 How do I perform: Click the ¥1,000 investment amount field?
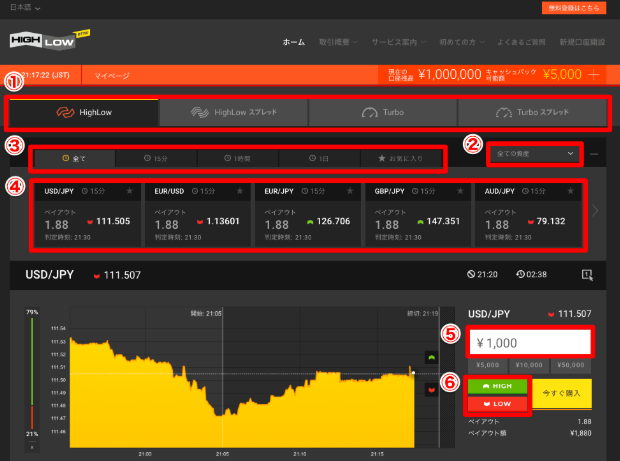(x=530, y=342)
